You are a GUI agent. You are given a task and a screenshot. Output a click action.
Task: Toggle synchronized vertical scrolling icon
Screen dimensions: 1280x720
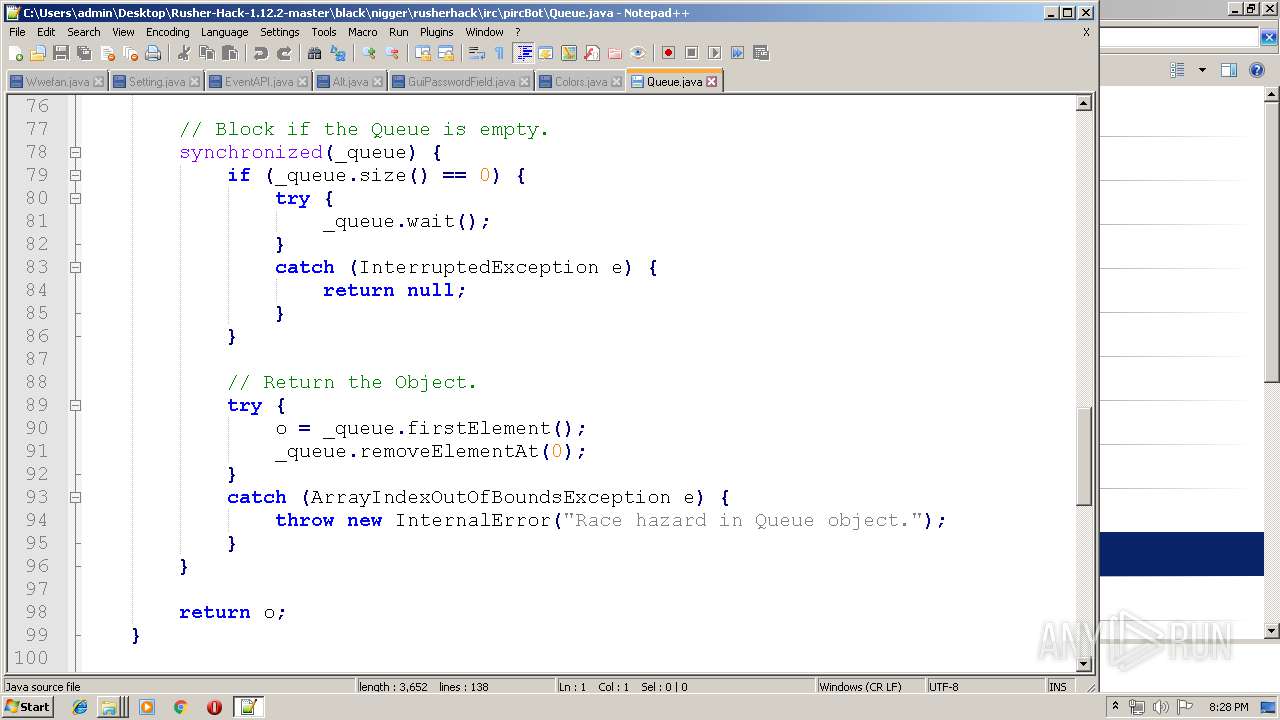423,53
